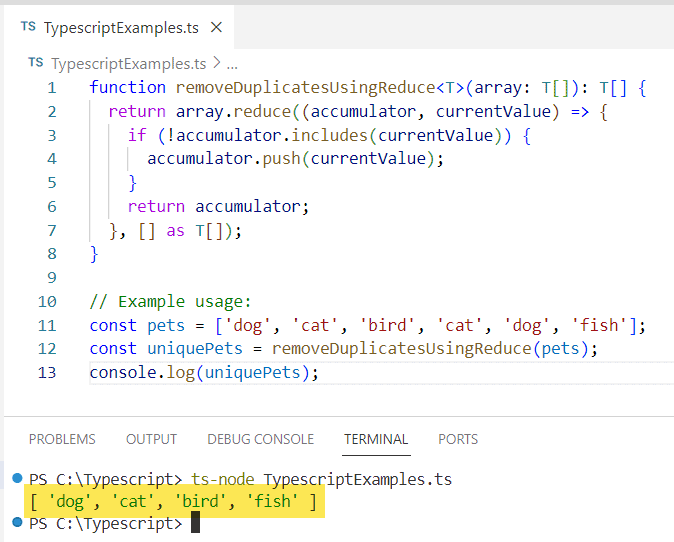674x542 pixels.
Task: Click the '// Example usage:' comment
Action: click(x=170, y=302)
